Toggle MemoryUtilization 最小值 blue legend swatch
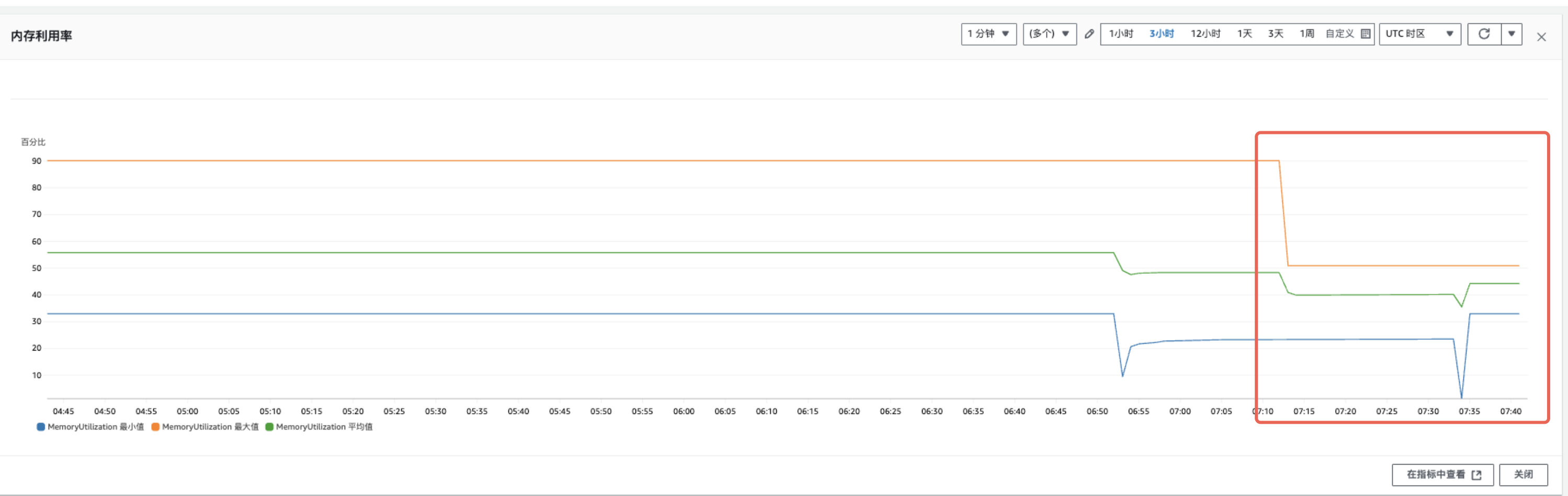This screenshot has width=1568, height=496. [x=41, y=427]
